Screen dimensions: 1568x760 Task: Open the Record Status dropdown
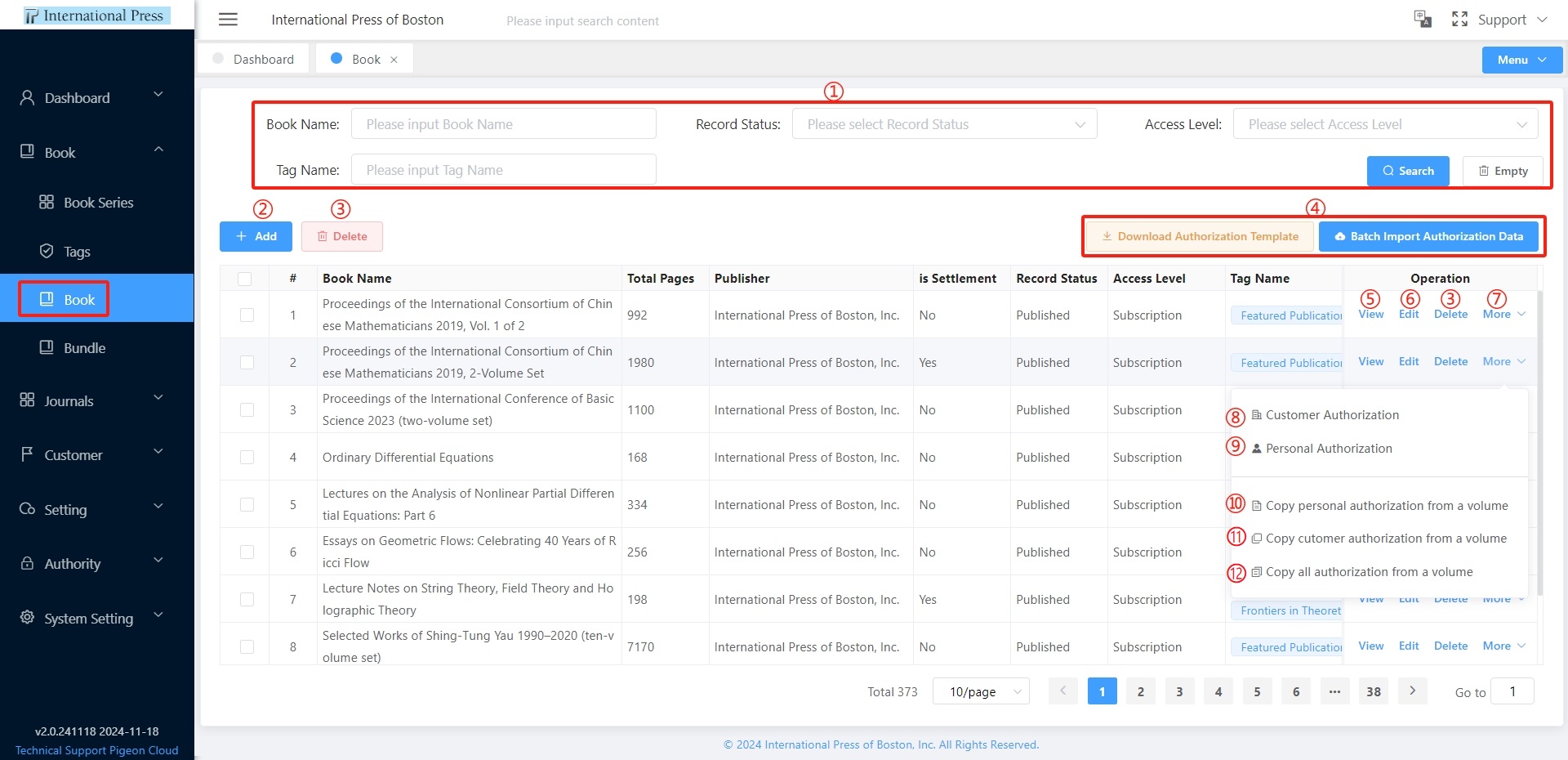point(944,124)
